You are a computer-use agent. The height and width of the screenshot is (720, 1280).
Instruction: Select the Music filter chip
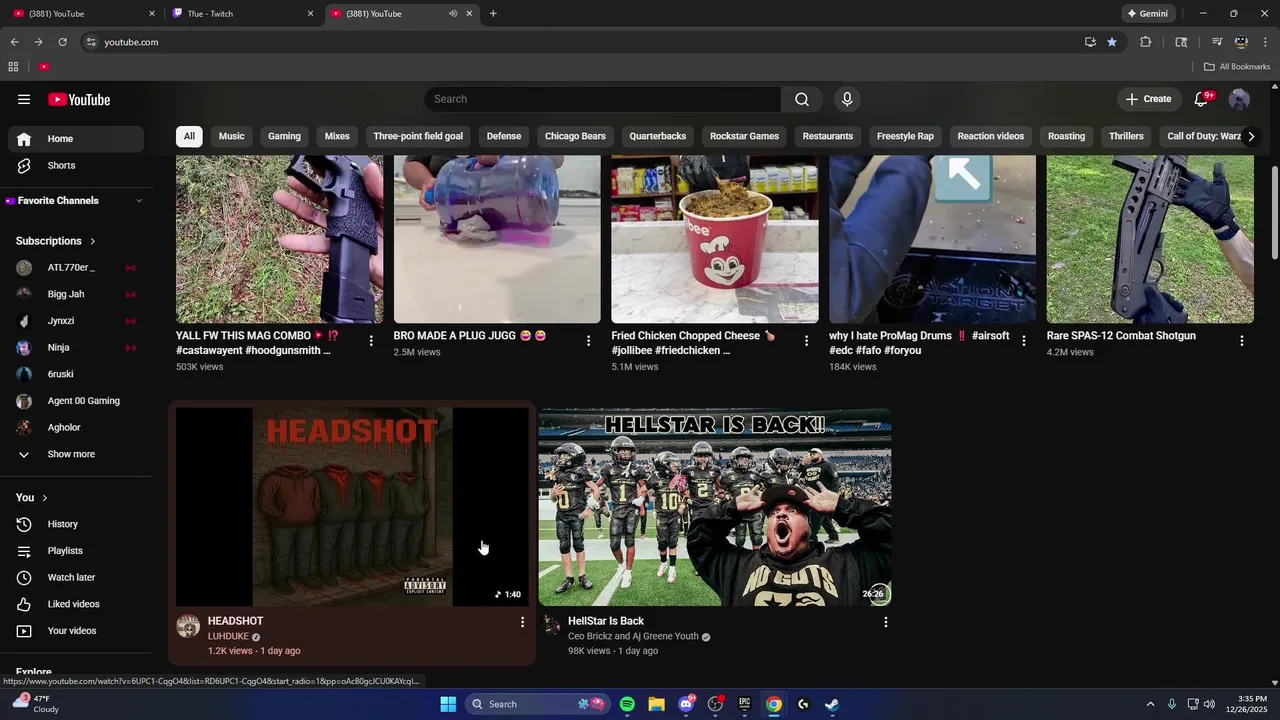tap(232, 136)
